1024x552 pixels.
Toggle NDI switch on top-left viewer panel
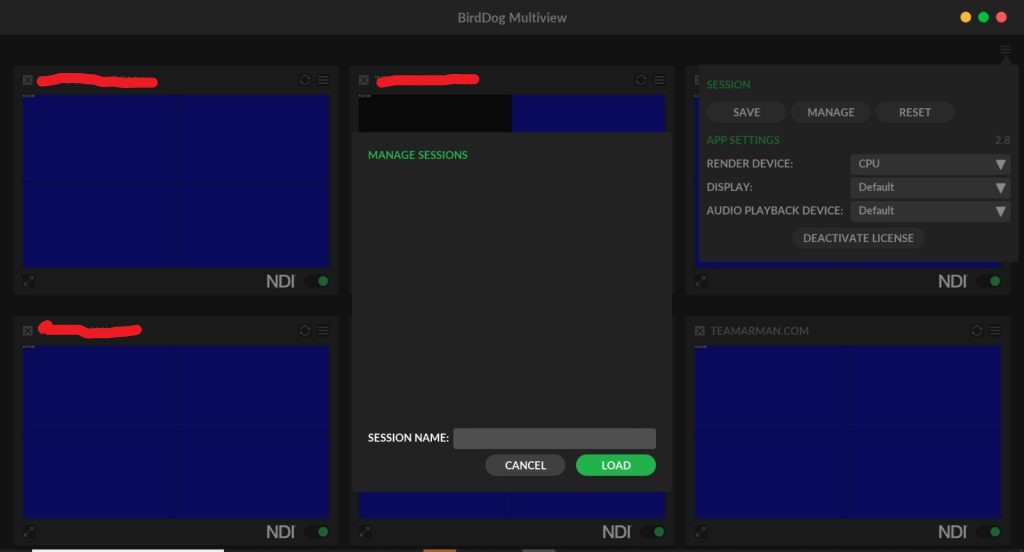[317, 281]
